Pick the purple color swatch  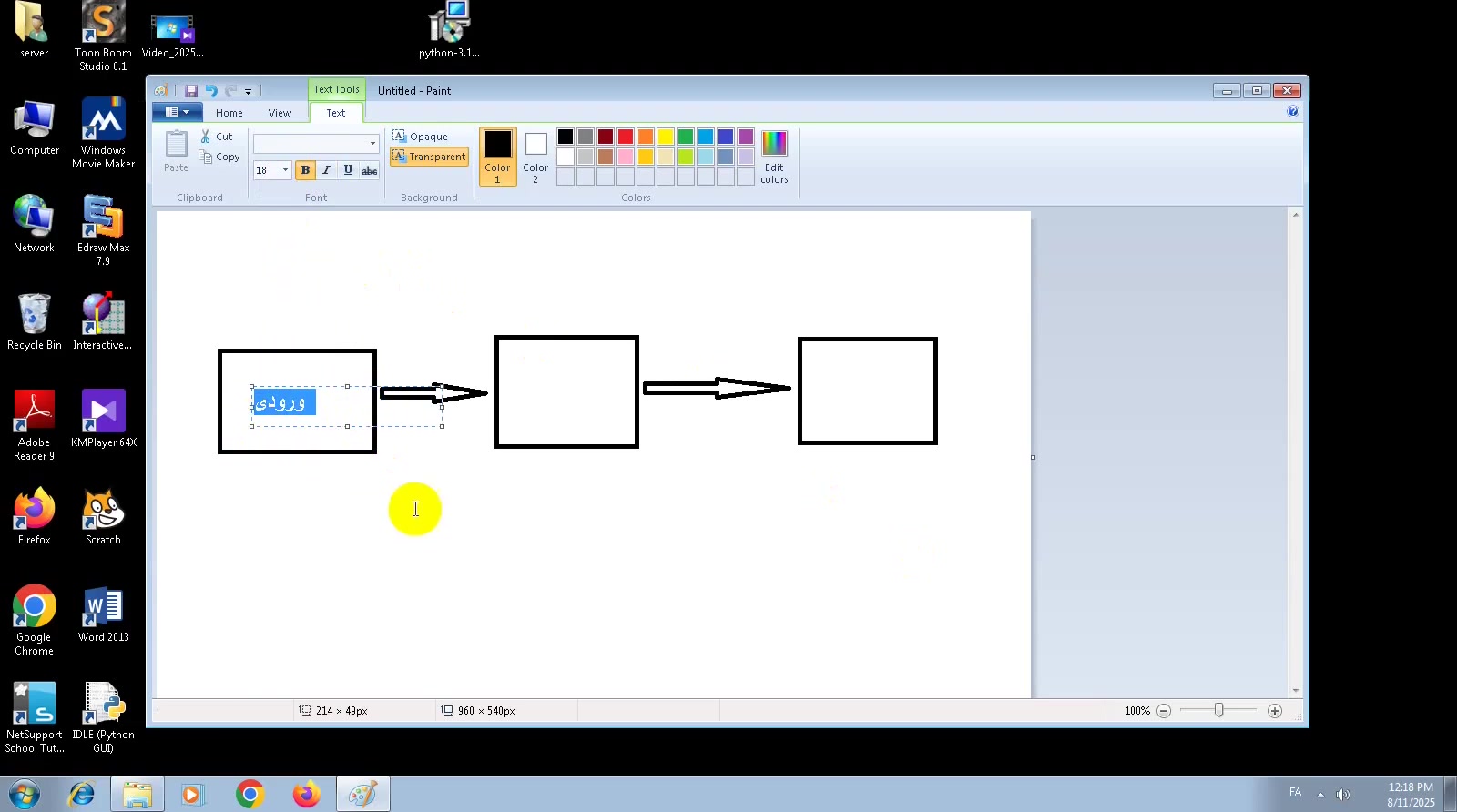[x=746, y=137]
